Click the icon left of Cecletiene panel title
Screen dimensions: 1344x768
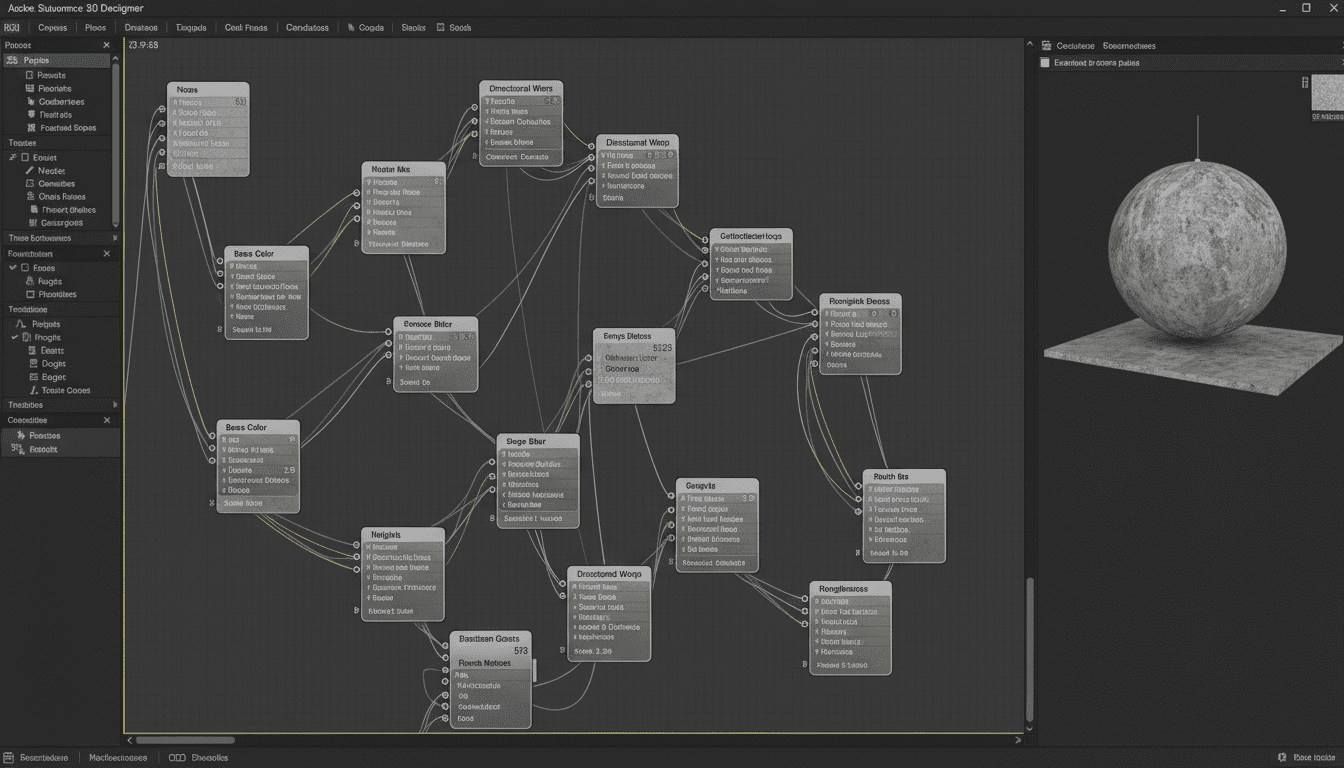pos(1046,46)
